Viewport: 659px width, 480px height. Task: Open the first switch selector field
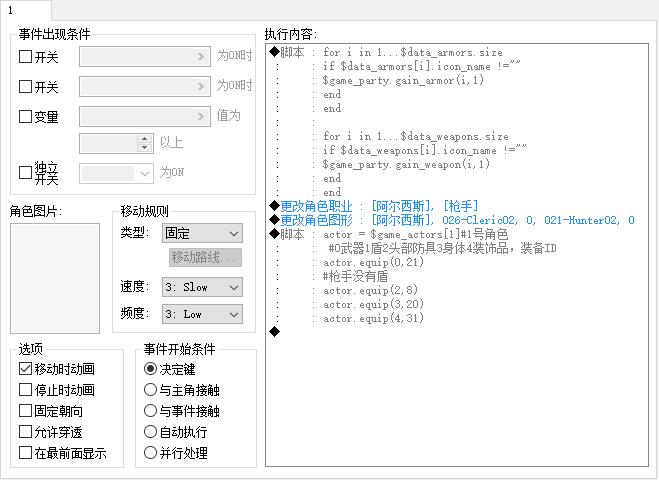pos(145,56)
